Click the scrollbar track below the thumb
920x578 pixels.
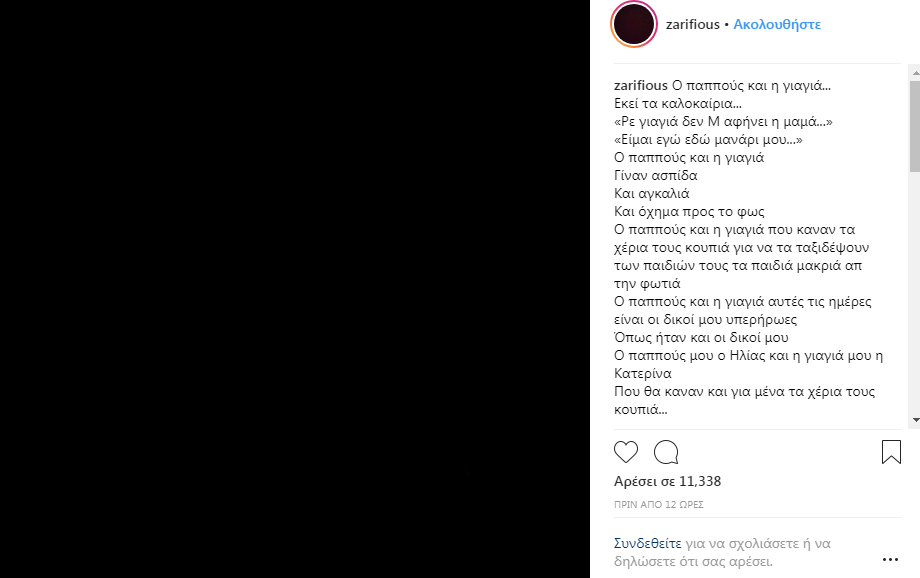[x=914, y=300]
